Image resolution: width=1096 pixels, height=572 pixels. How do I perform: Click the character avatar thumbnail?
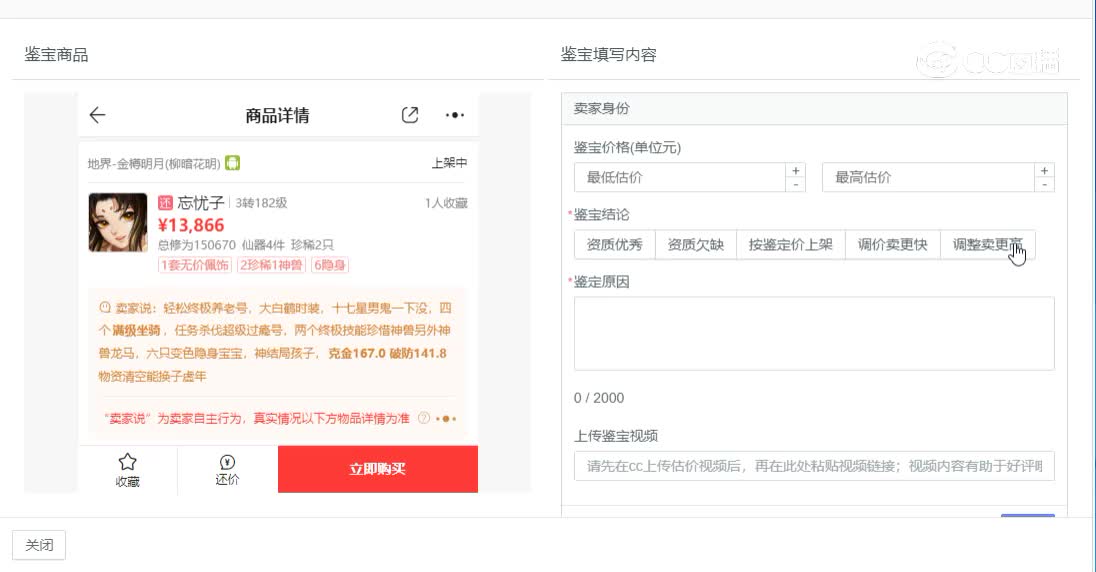tap(118, 222)
